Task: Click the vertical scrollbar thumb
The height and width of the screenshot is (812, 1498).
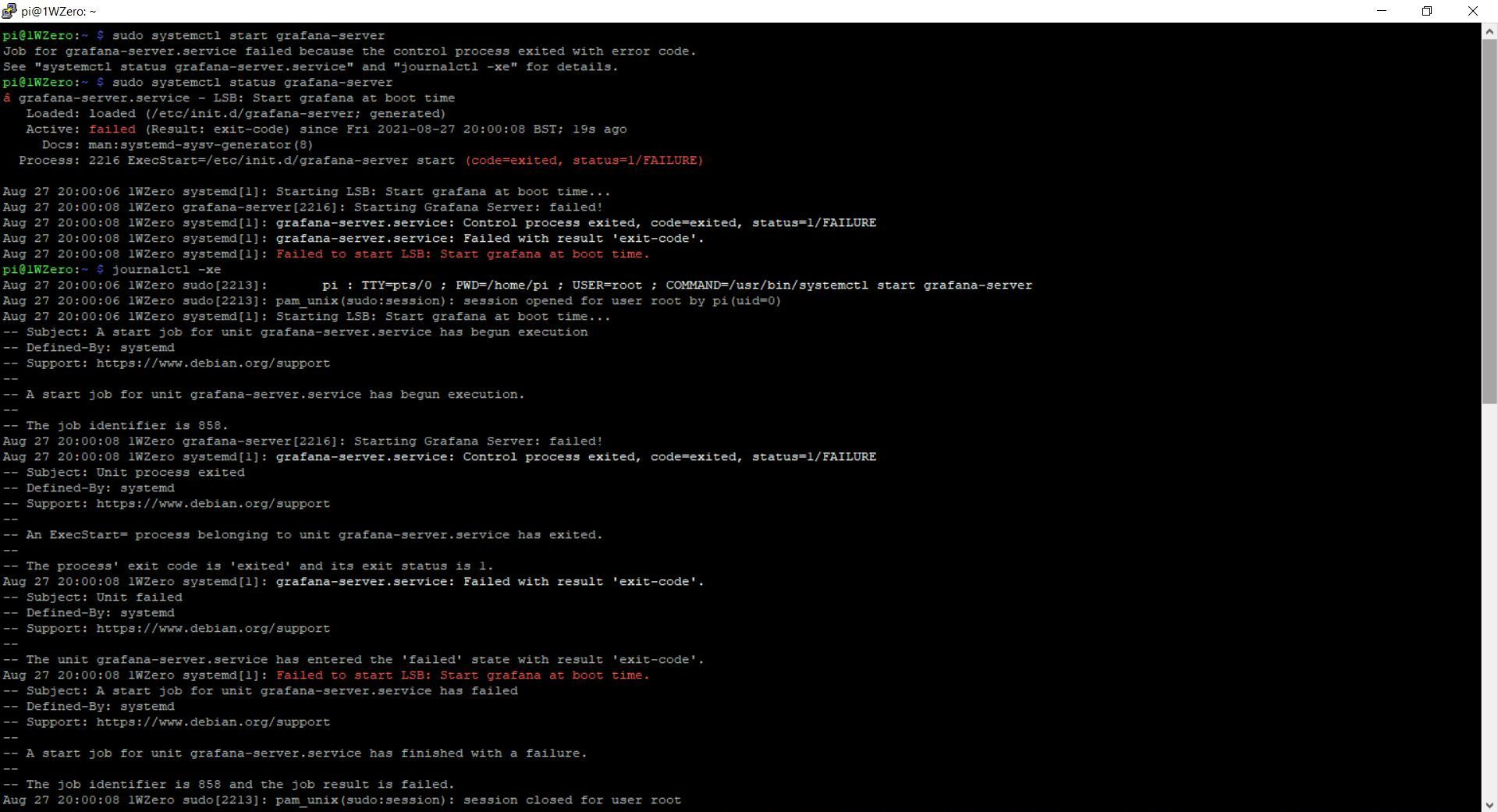Action: [x=1489, y=221]
